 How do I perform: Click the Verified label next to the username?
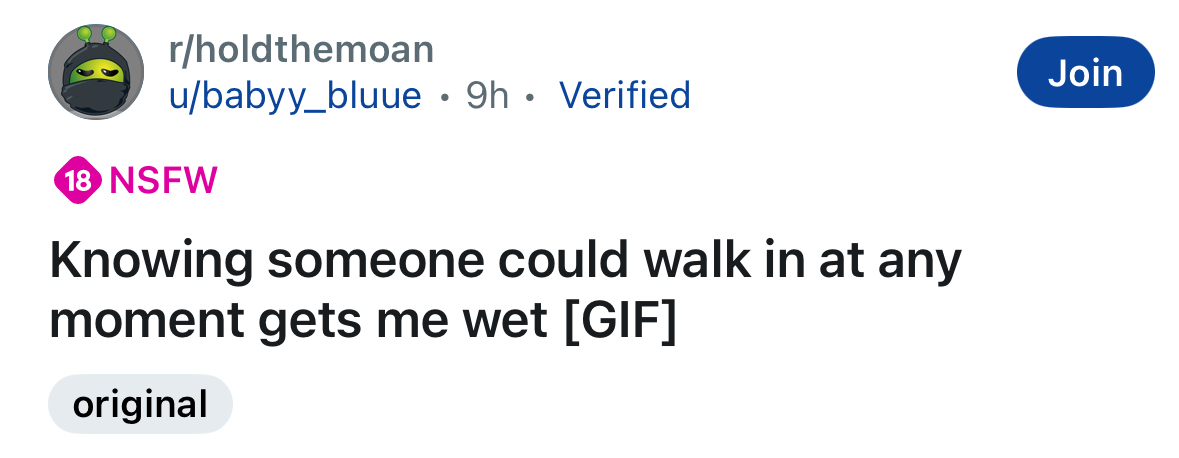(624, 95)
